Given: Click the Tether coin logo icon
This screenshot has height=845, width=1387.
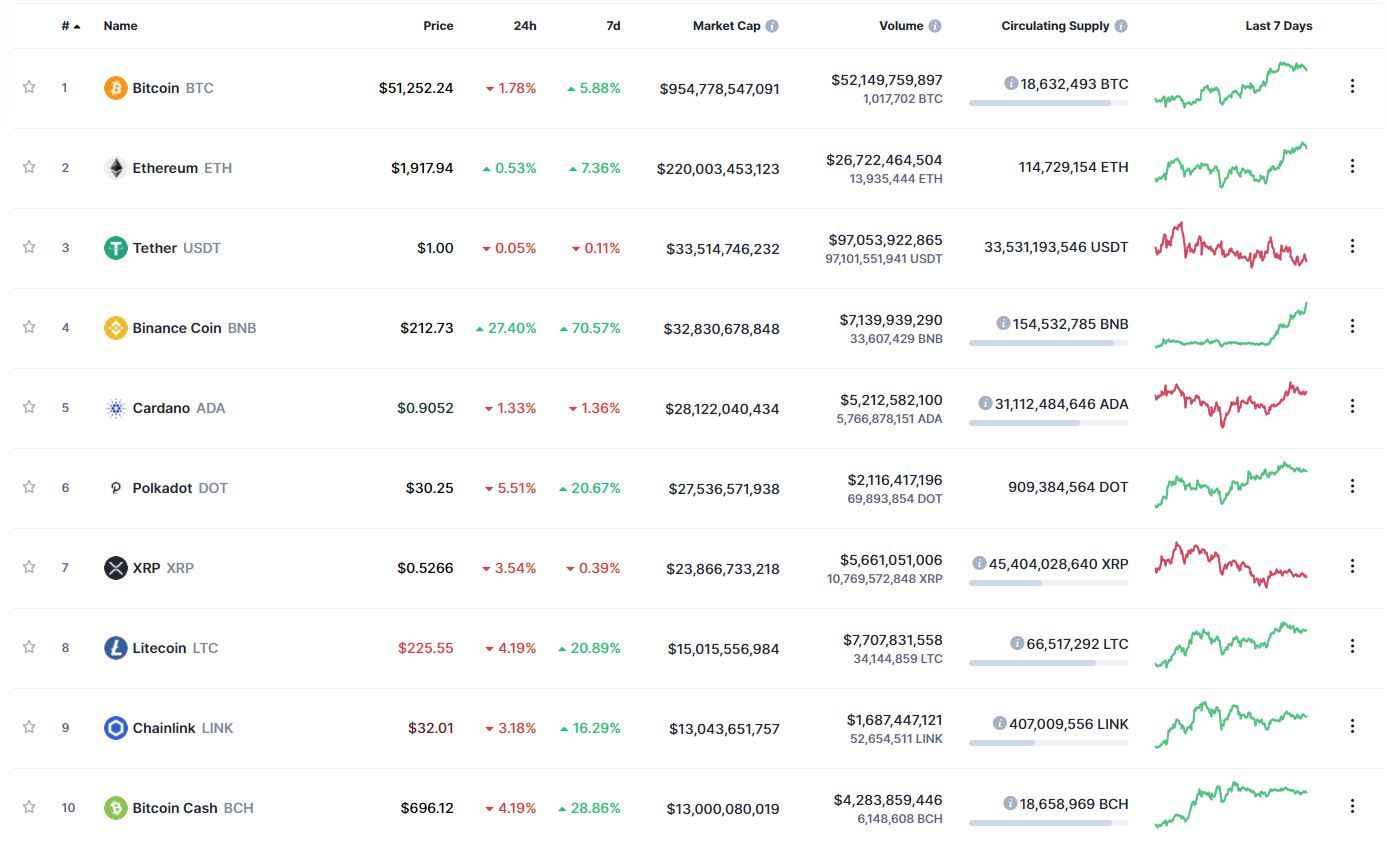Looking at the screenshot, I should [116, 248].
